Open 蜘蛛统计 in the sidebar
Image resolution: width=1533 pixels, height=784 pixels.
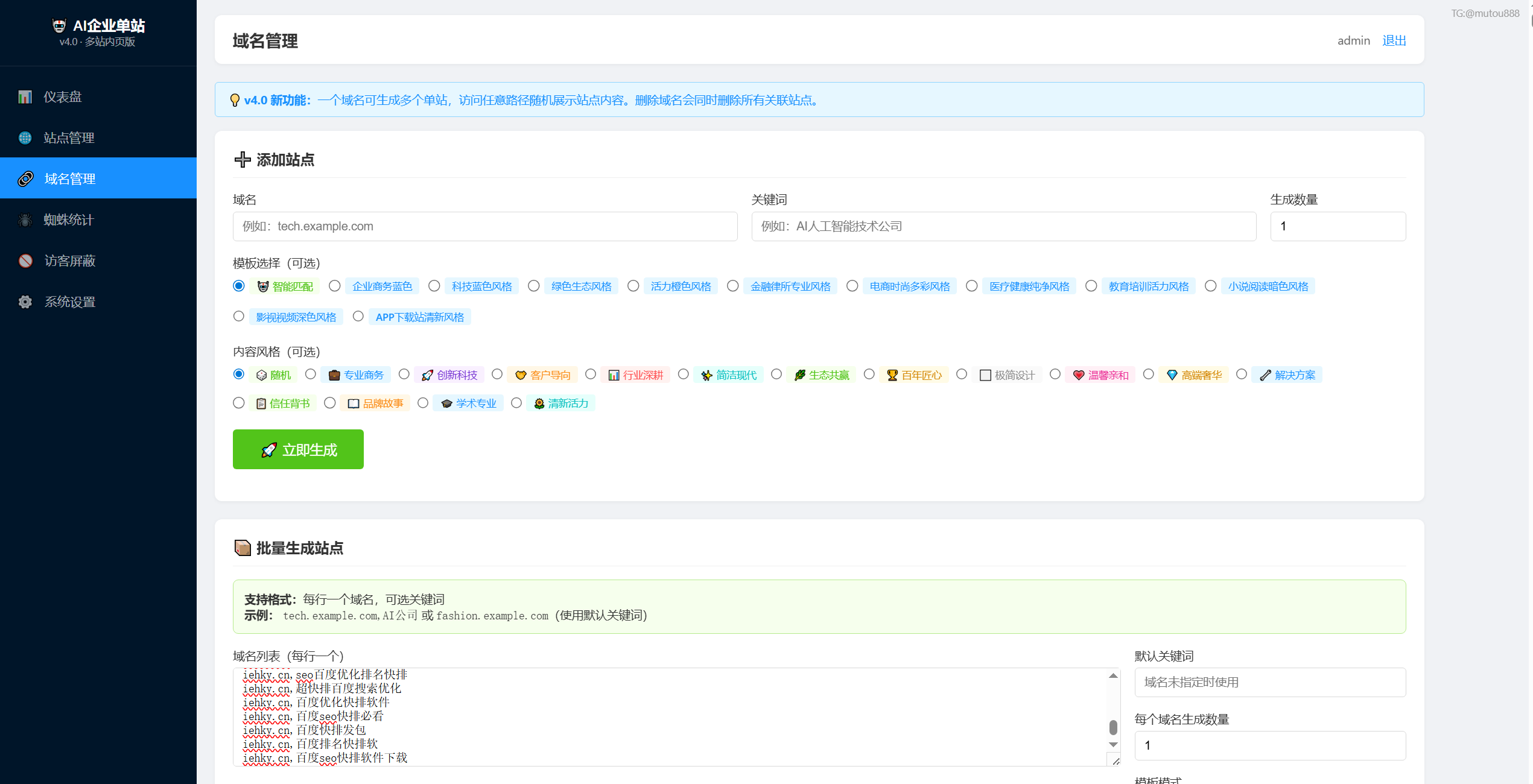pyautogui.click(x=98, y=220)
